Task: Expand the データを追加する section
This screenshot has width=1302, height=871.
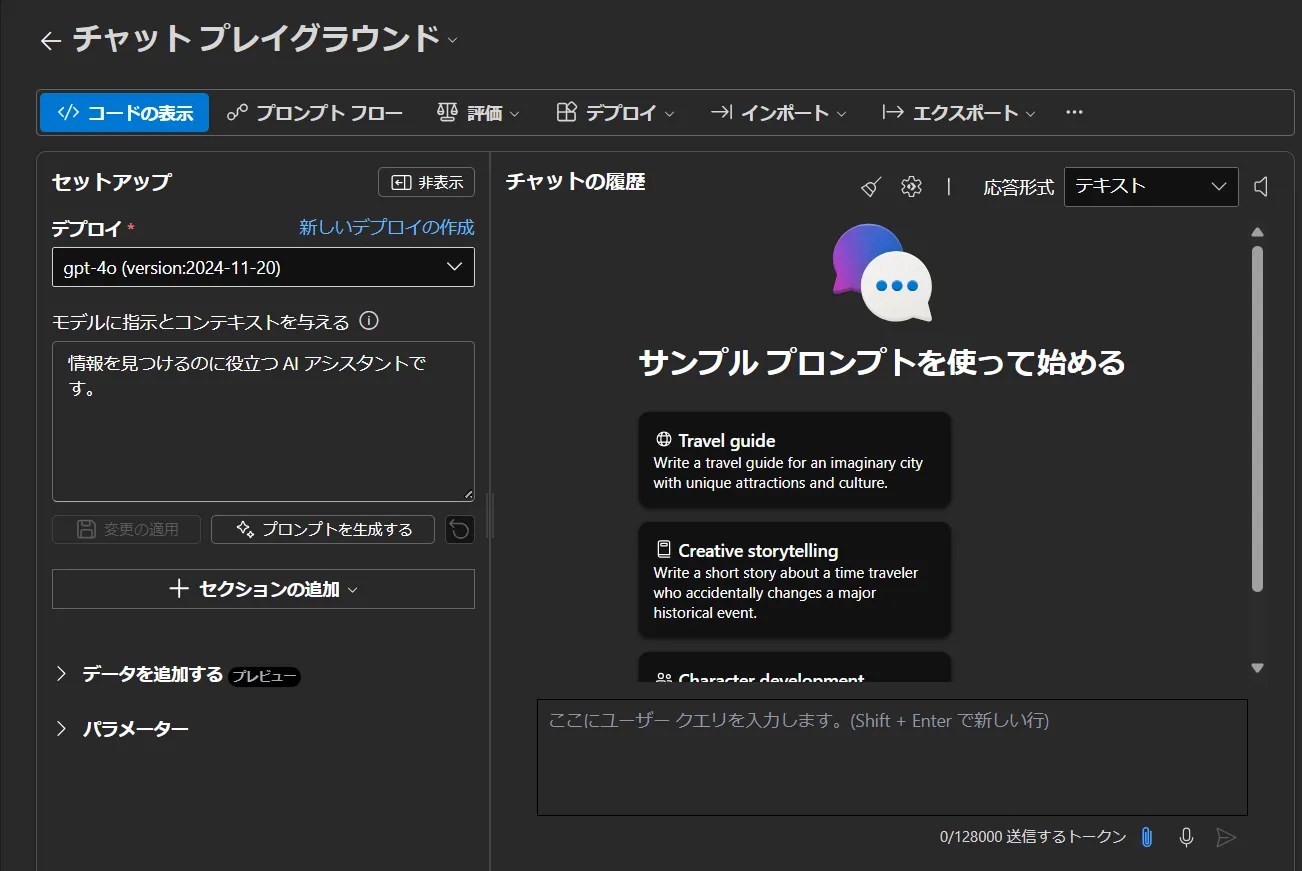Action: pyautogui.click(x=152, y=675)
